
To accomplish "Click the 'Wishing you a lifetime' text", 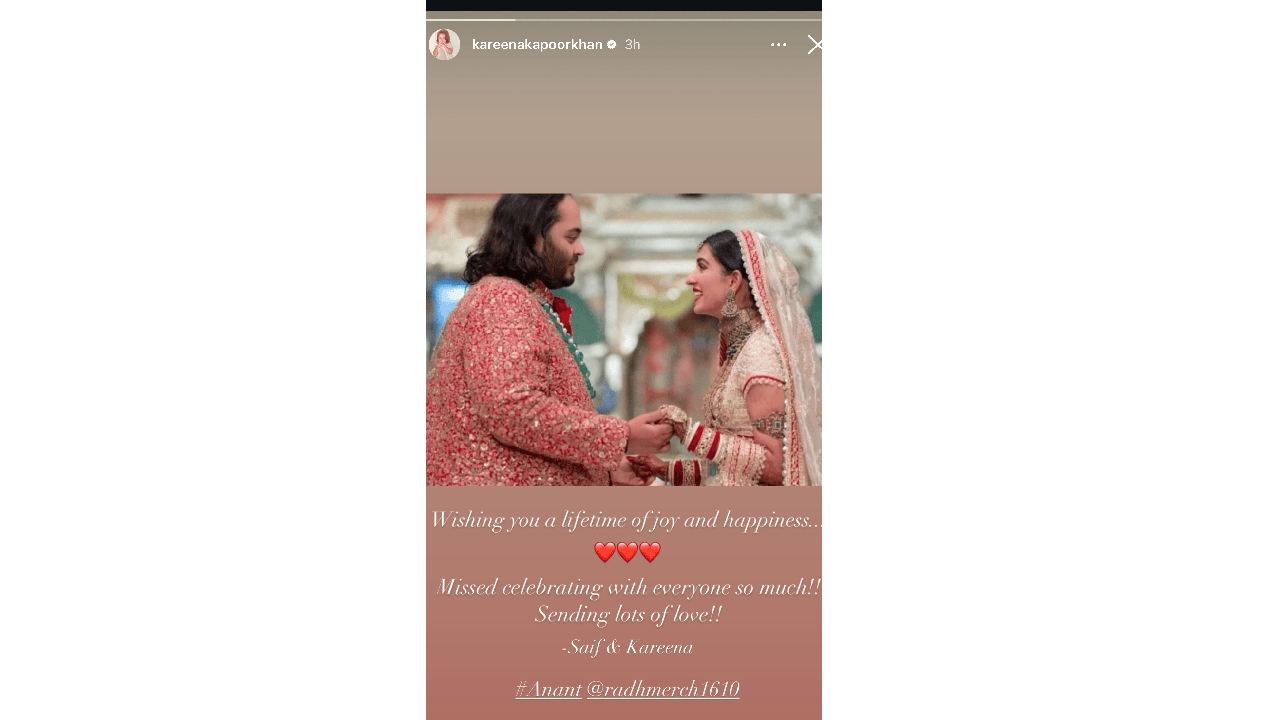I will tap(624, 520).
